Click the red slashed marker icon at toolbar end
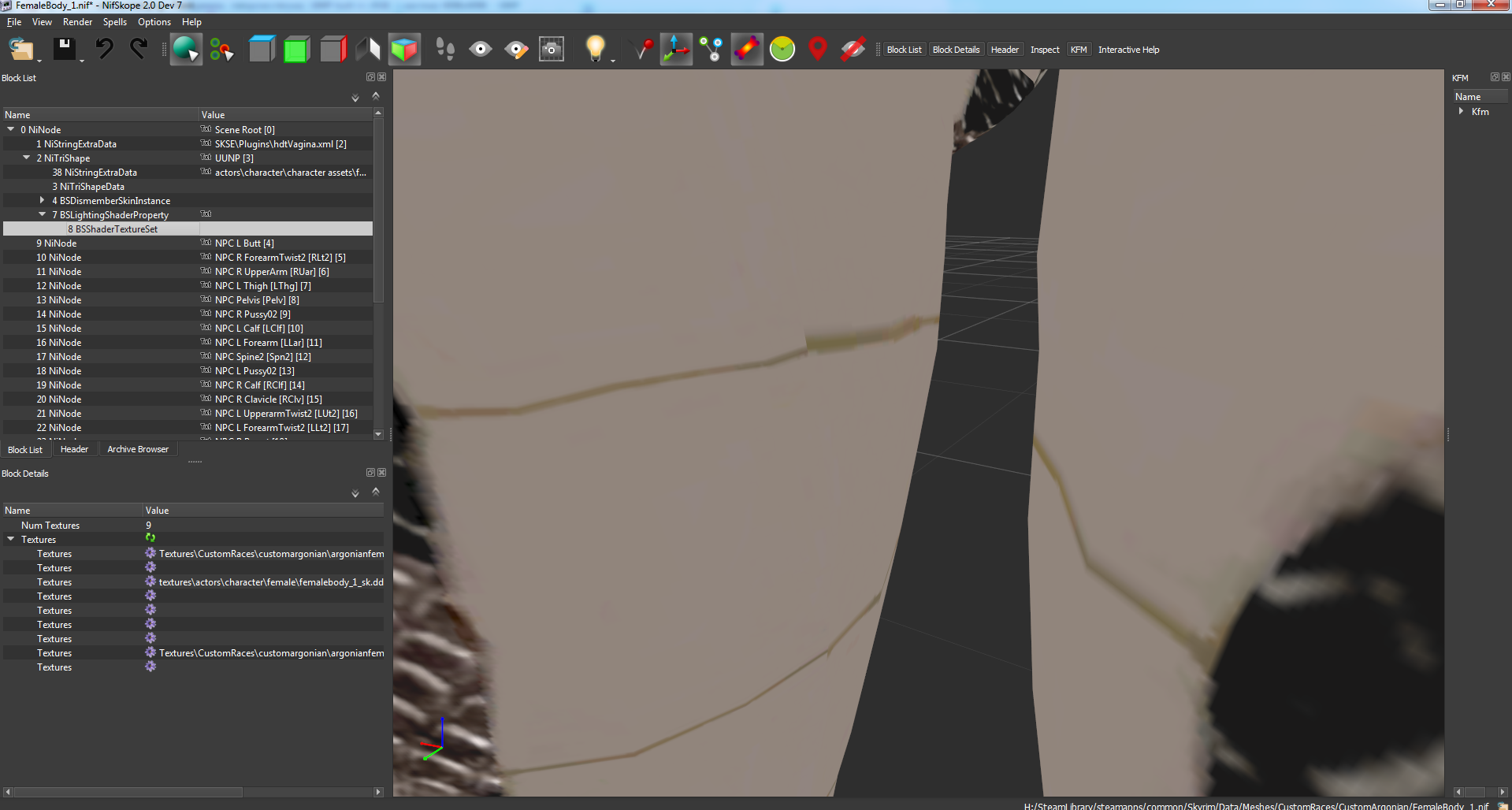 coord(853,48)
